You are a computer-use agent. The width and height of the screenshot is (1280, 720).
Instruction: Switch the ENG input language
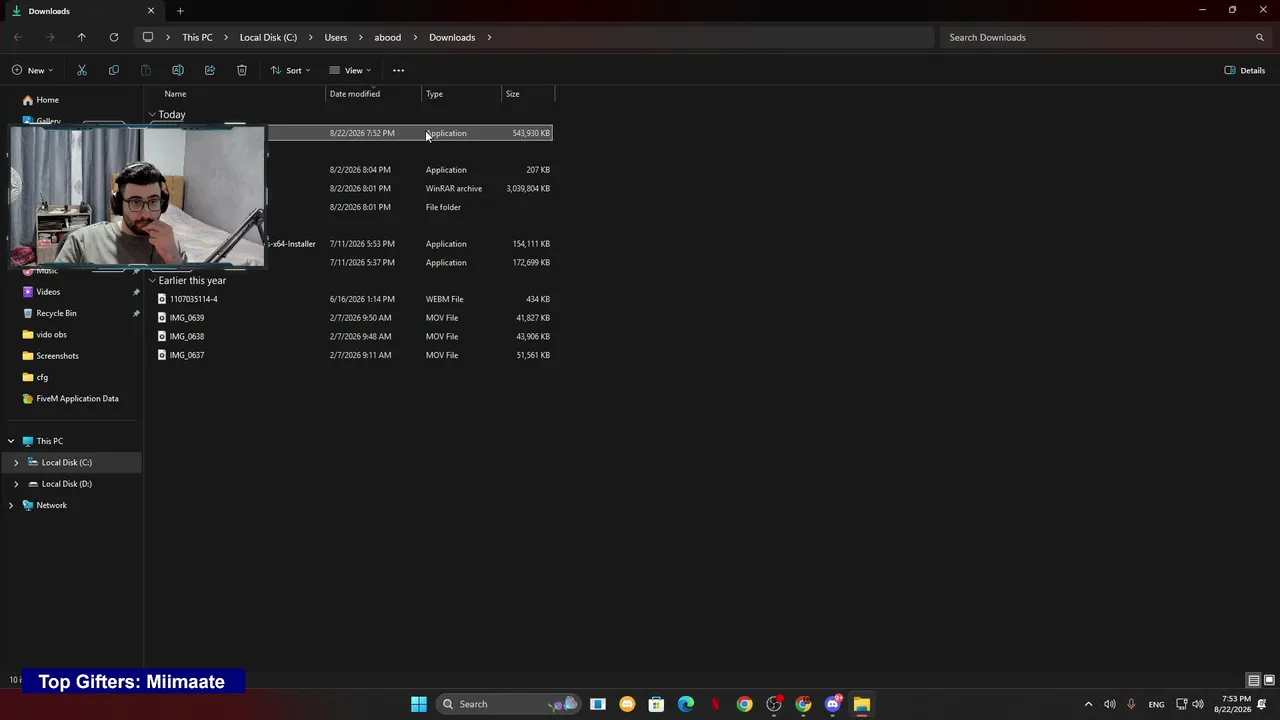tap(1156, 704)
